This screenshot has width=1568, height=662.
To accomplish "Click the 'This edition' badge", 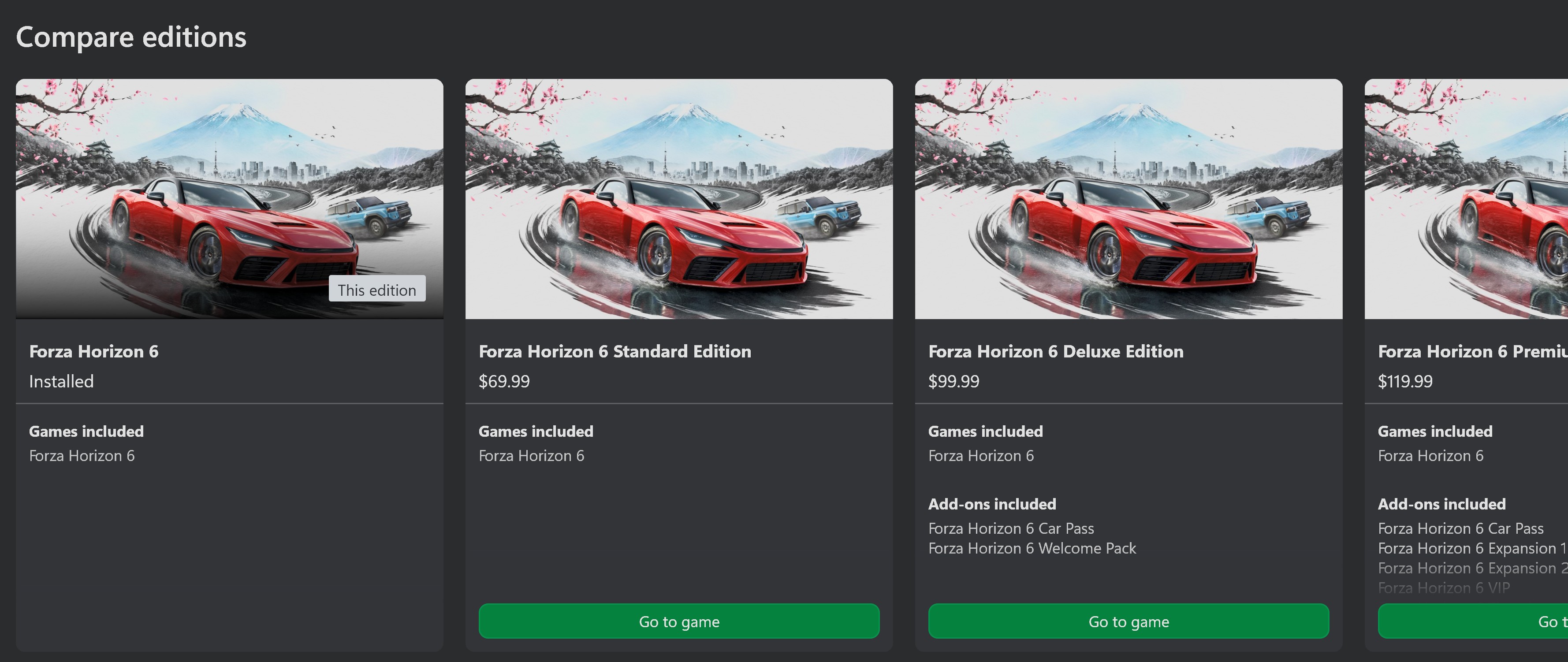I will 377,289.
